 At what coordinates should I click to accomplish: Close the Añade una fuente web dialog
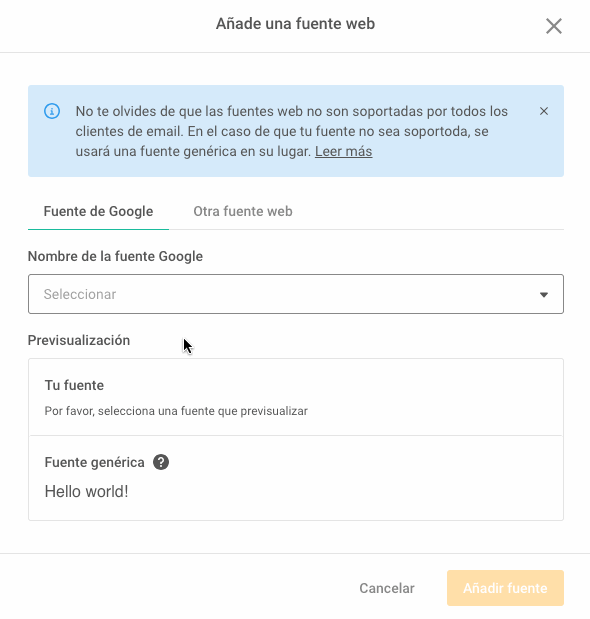[x=554, y=26]
